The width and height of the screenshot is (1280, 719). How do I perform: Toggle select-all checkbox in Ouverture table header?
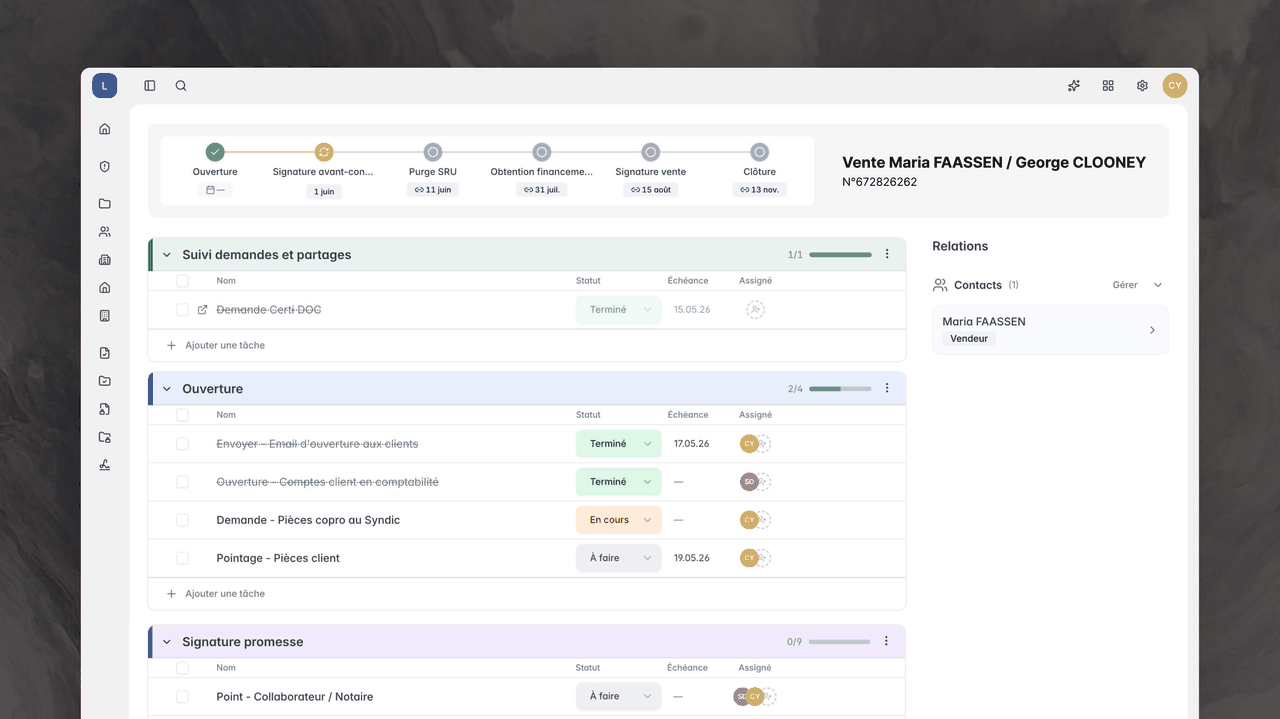click(182, 415)
